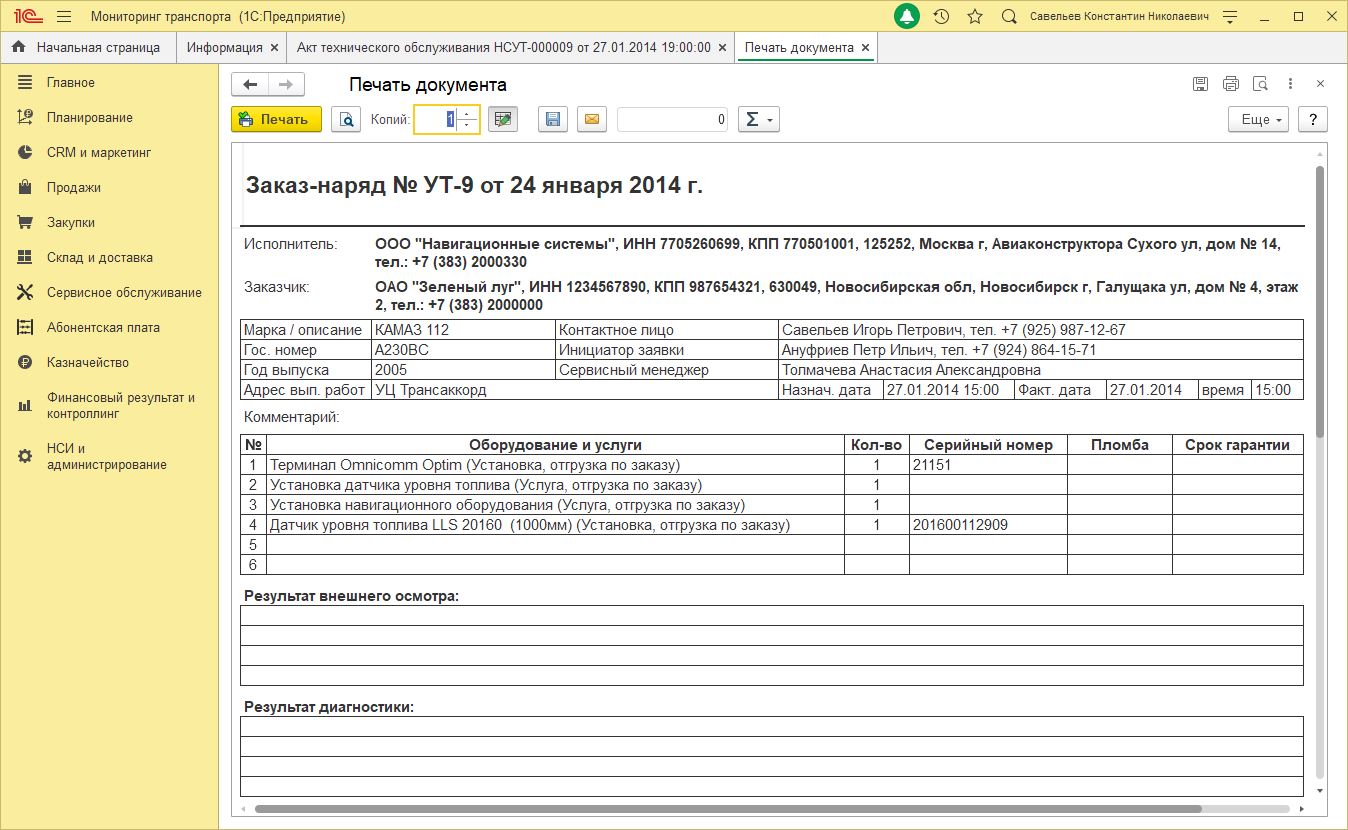Open favorites star icon
Image resolution: width=1348 pixels, height=830 pixels.
975,17
